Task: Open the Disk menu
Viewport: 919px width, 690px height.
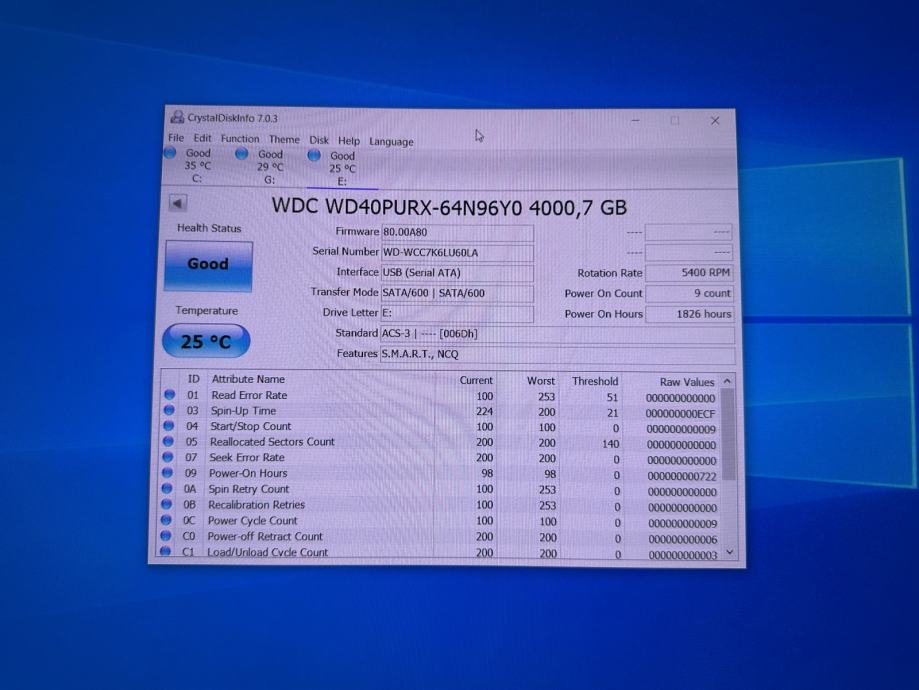Action: tap(319, 140)
